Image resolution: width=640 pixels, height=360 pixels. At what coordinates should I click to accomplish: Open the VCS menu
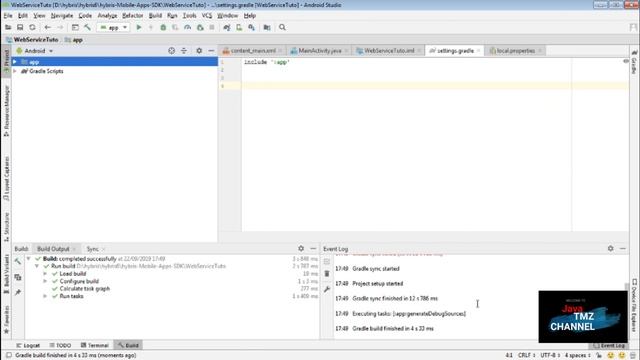207,16
